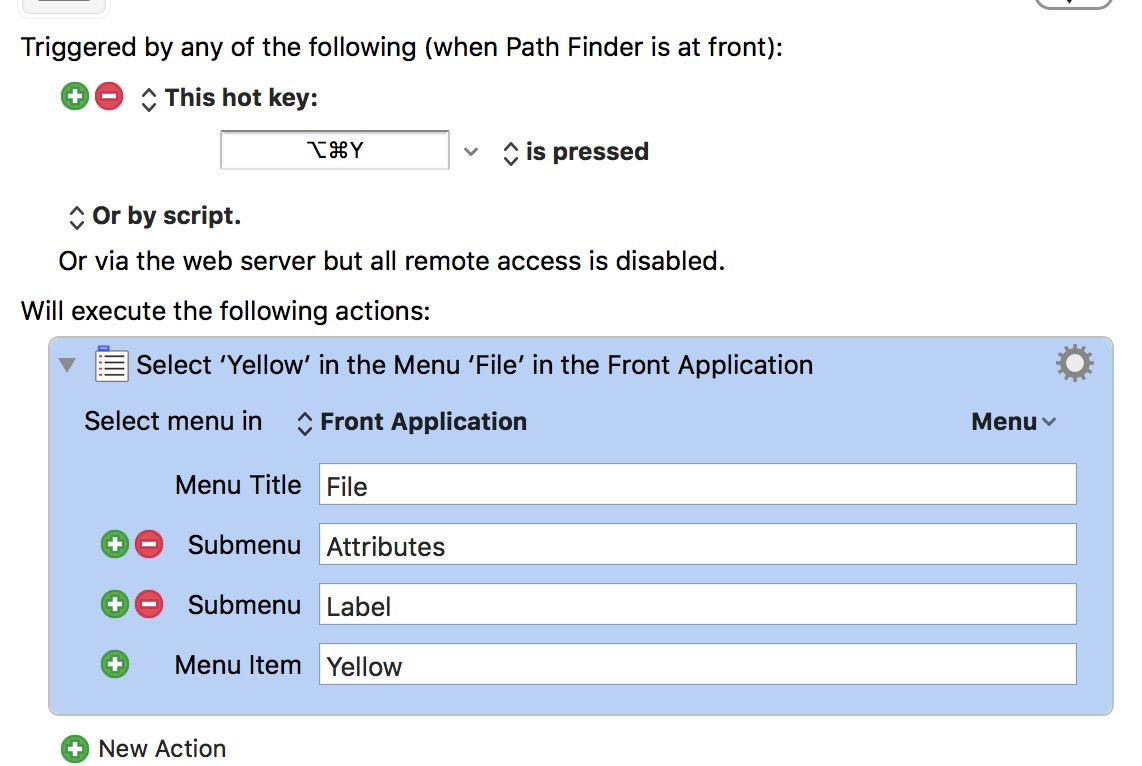1142x766 pixels.
Task: Click the menu action list icon
Action: coord(111,363)
